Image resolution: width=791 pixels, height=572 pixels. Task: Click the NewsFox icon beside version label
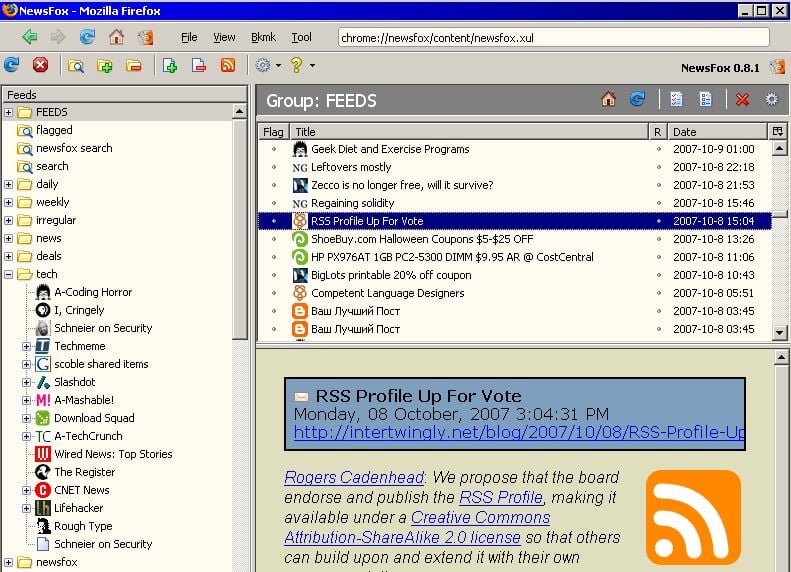[x=777, y=67]
